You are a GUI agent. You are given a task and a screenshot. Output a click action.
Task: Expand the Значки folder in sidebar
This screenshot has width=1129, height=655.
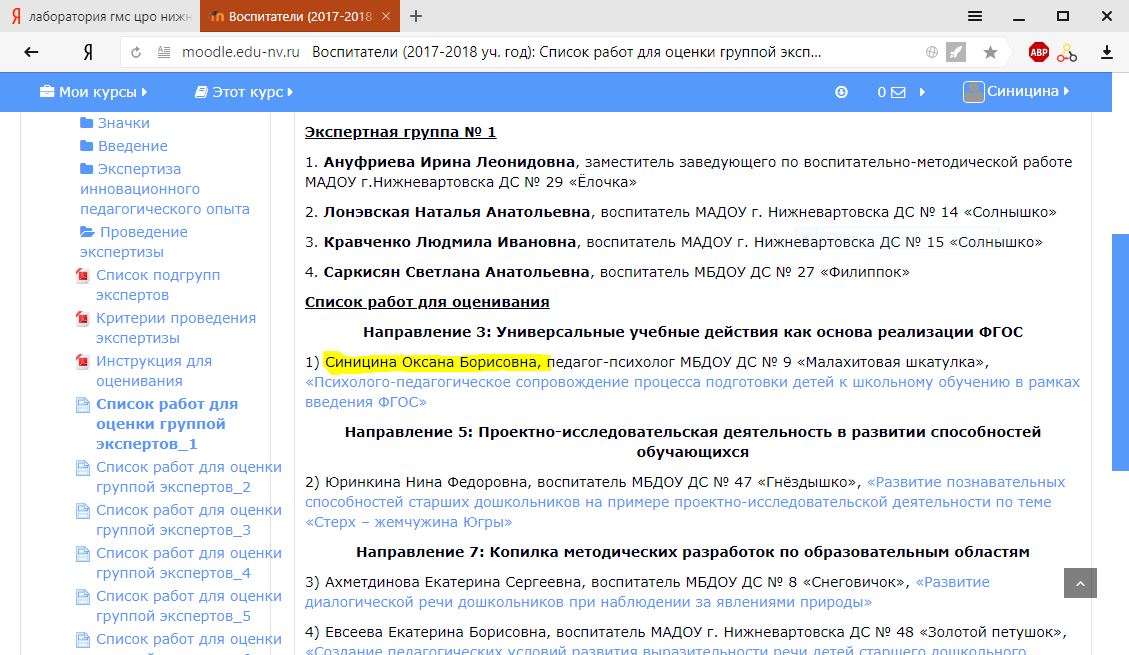(x=123, y=123)
